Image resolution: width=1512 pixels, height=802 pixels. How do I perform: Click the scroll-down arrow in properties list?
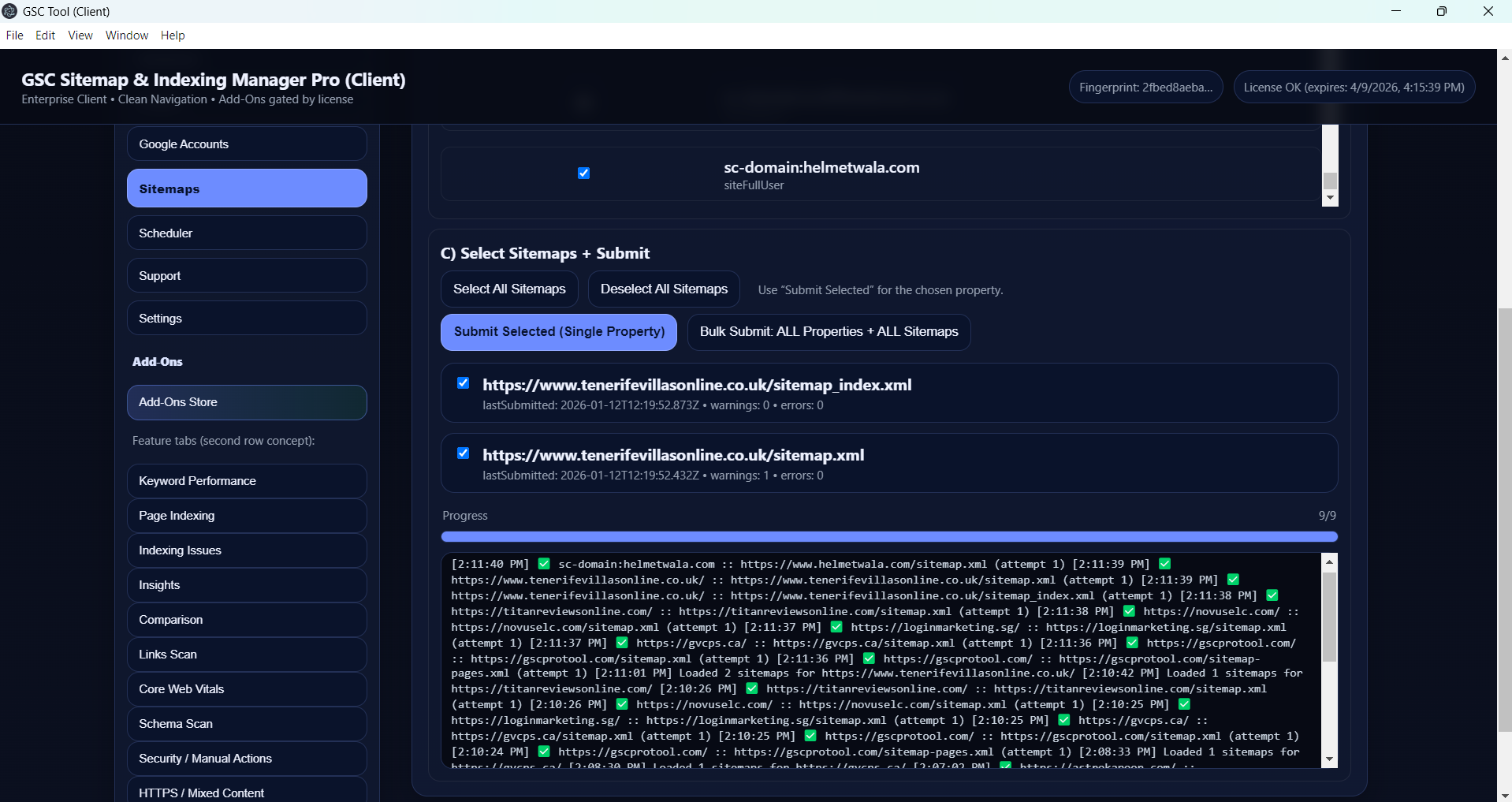pyautogui.click(x=1330, y=198)
